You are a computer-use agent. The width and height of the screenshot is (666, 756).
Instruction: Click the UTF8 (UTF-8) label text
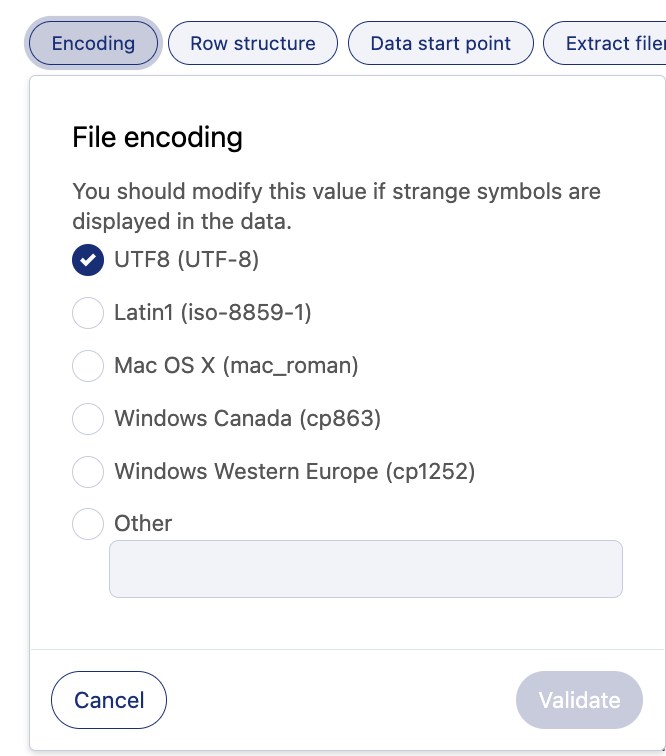[186, 261]
